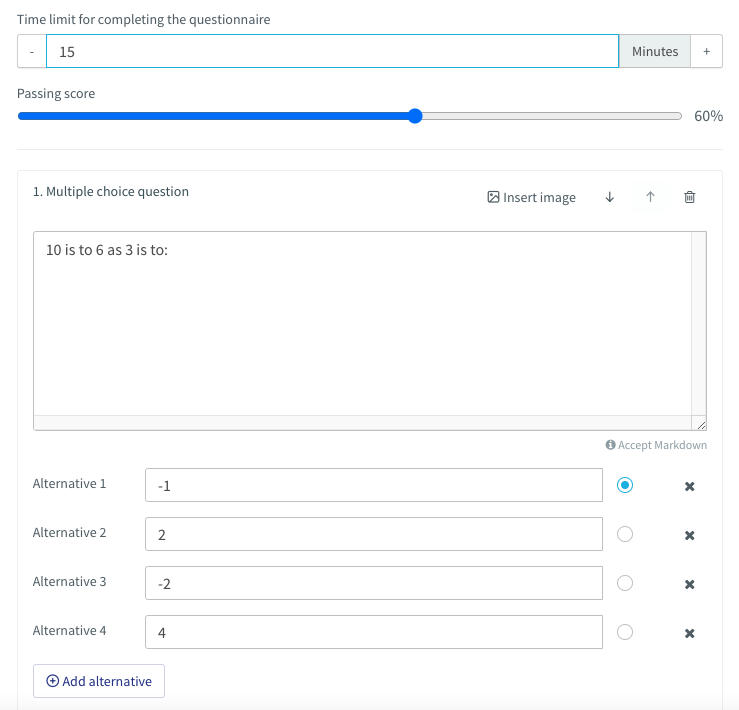Click the passing score slider handle
The height and width of the screenshot is (710, 739).
pos(415,116)
